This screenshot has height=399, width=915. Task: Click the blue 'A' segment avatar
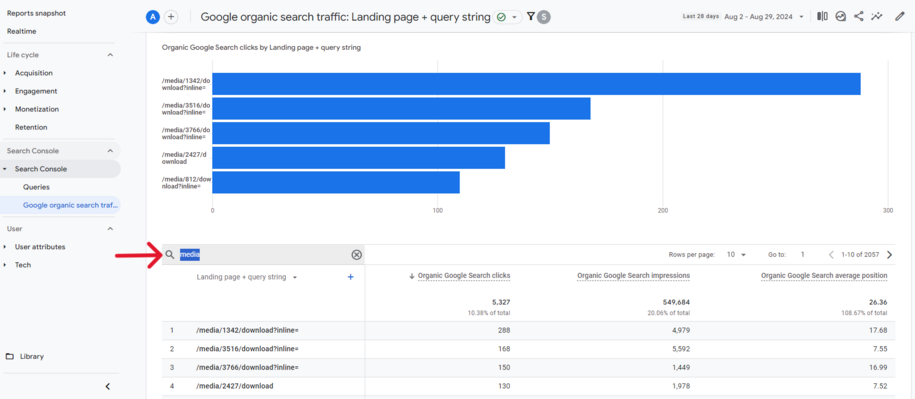[153, 17]
